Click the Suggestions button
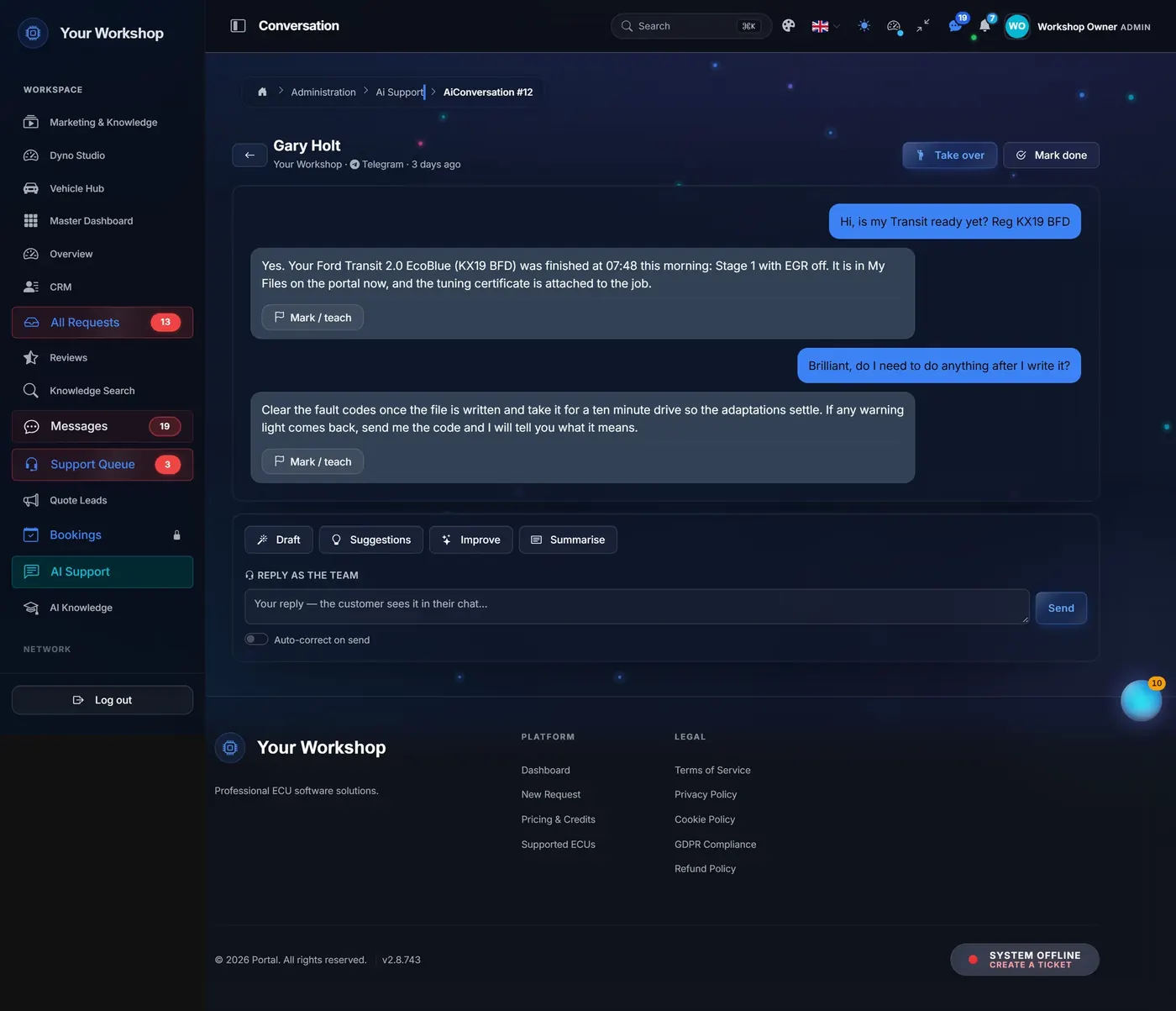Image resolution: width=1176 pixels, height=1011 pixels. (x=371, y=540)
